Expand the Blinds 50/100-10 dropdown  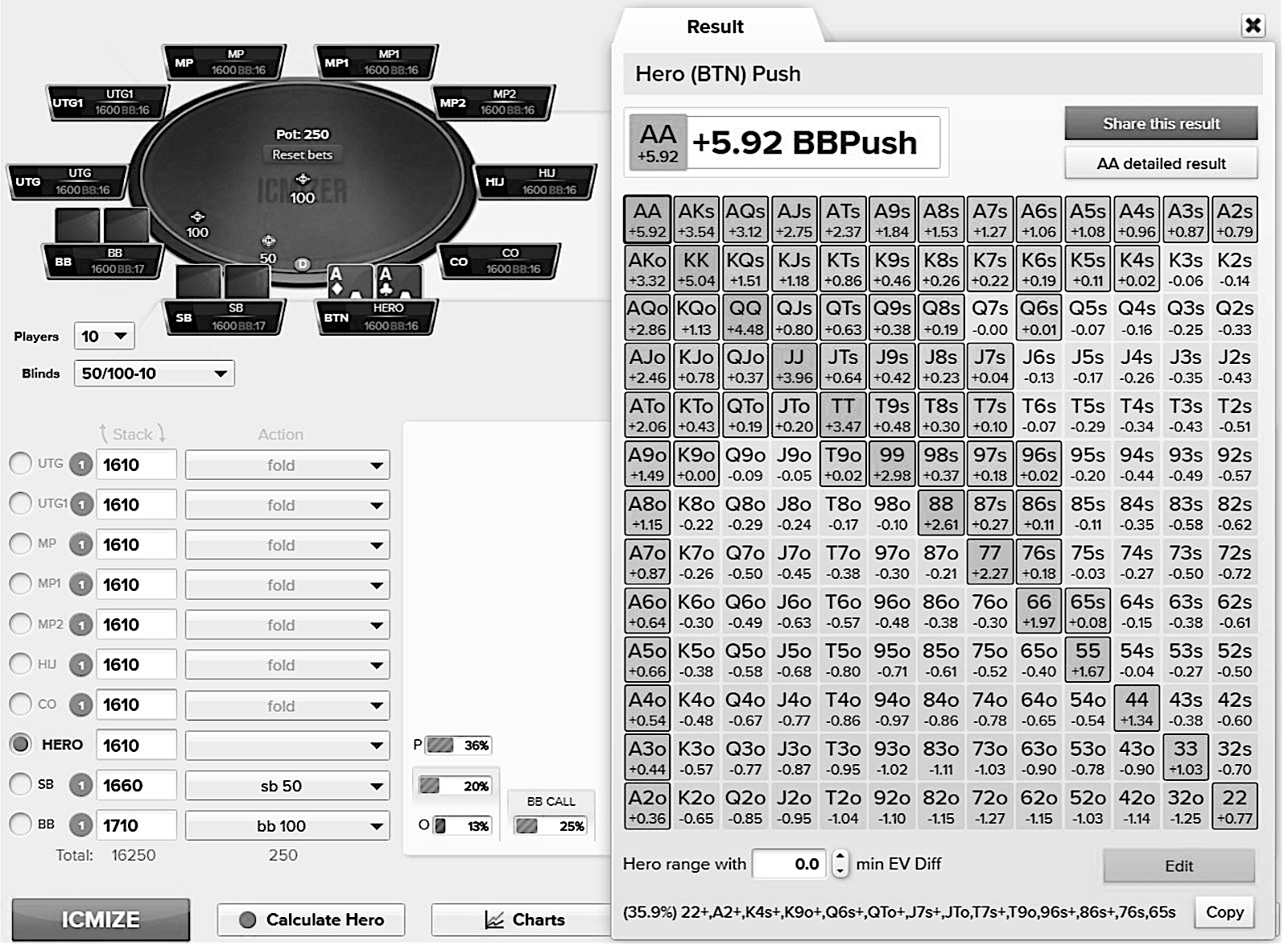click(154, 374)
